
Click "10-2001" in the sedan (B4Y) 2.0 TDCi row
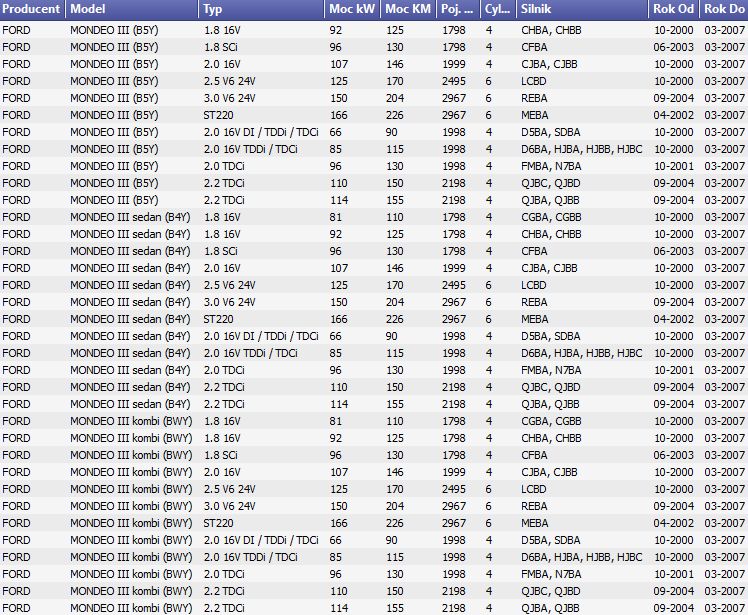(673, 370)
